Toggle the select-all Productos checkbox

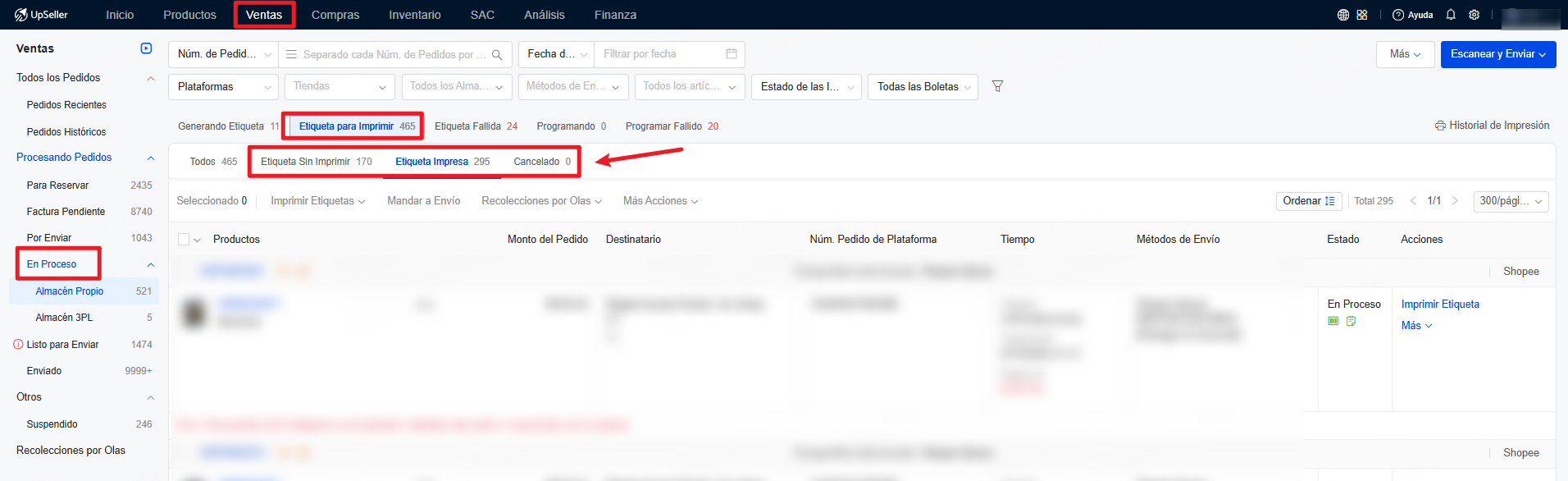tap(184, 240)
